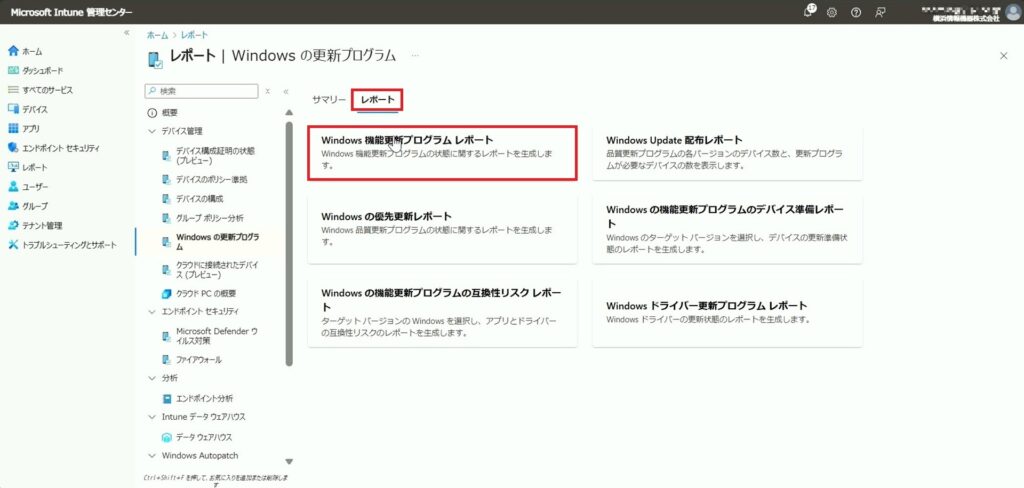
Task: Select the レポート tab
Action: click(x=377, y=100)
